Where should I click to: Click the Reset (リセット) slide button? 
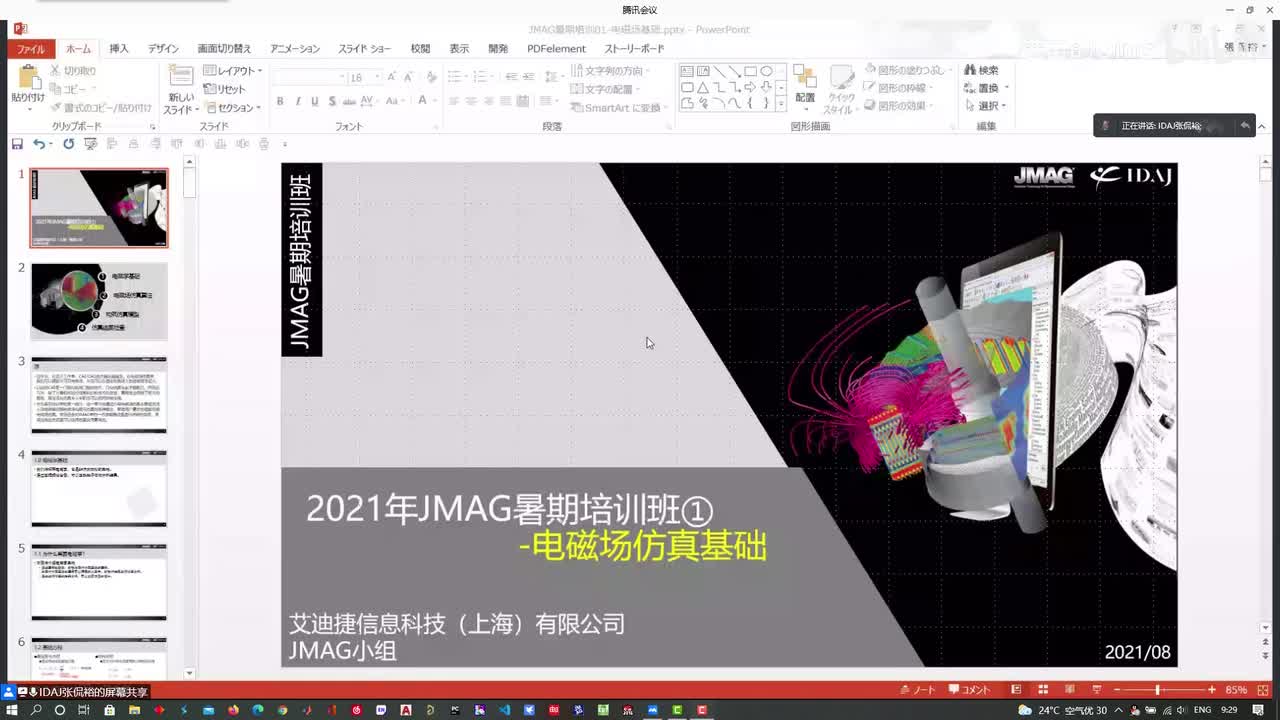pos(225,89)
